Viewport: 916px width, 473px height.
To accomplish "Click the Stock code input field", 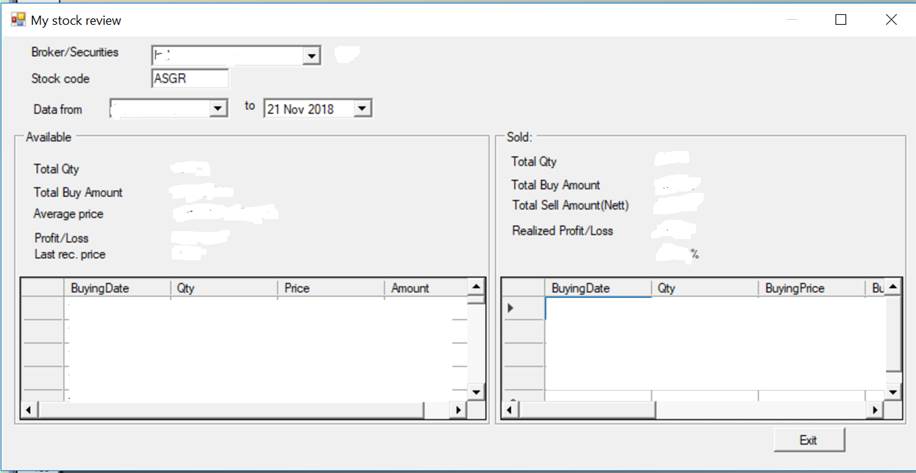I will [190, 79].
